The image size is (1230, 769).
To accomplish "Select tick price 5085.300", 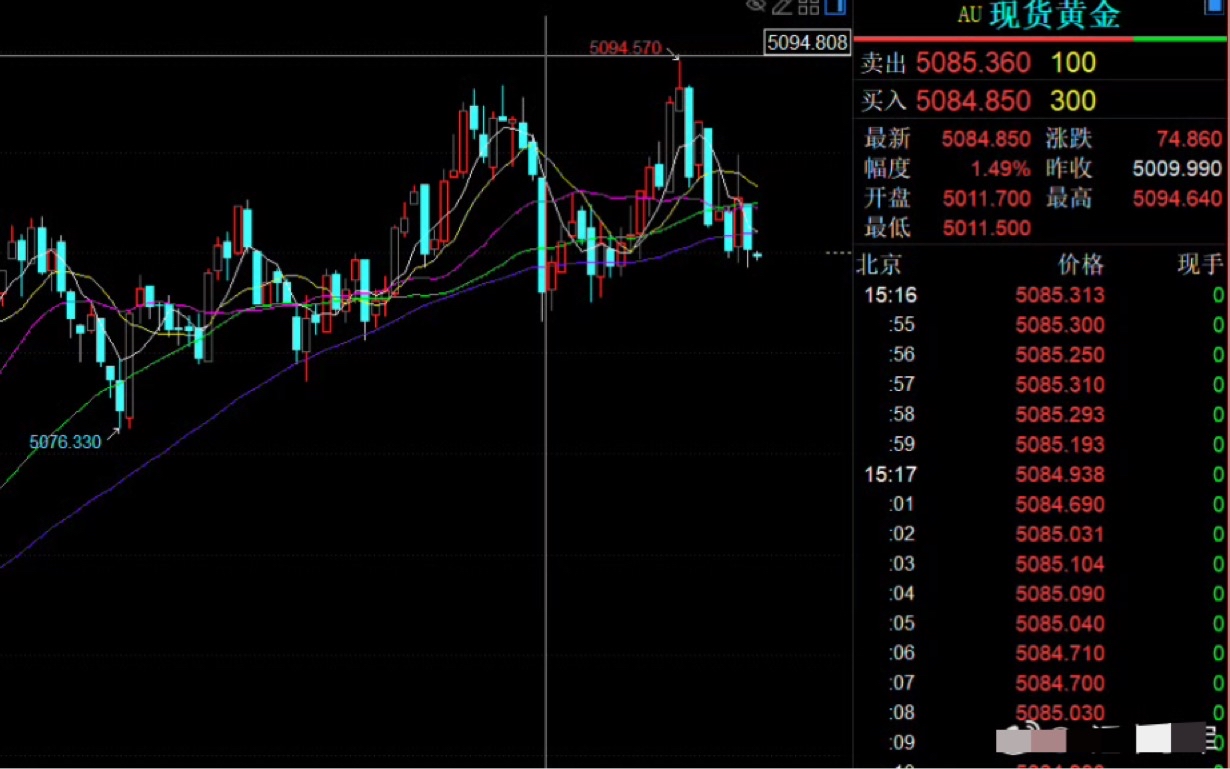I will click(x=1060, y=325).
